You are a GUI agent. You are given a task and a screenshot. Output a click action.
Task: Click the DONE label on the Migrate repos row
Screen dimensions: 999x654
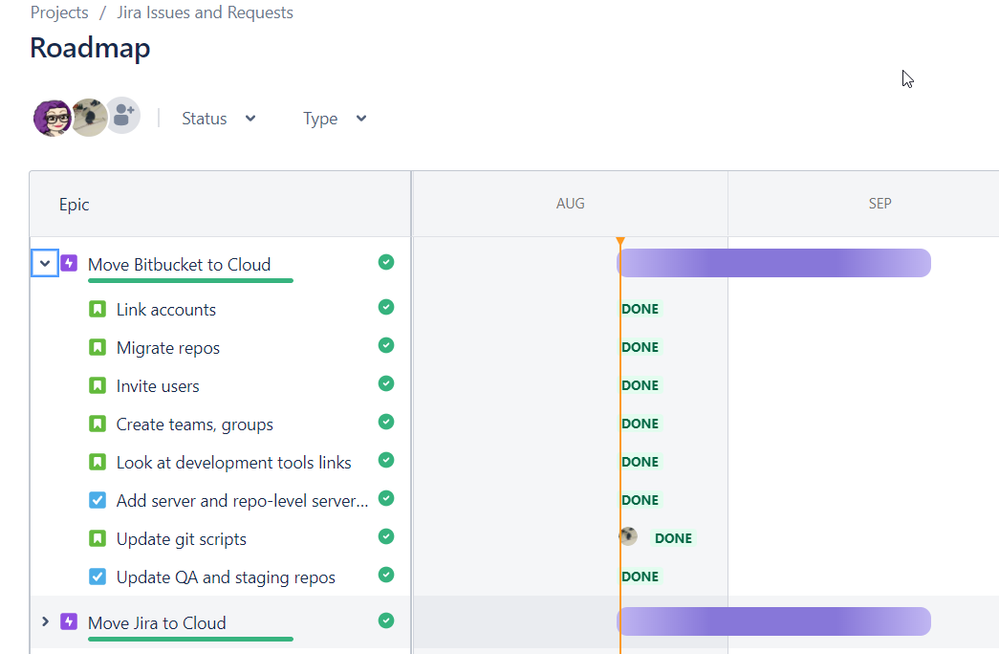pyautogui.click(x=640, y=347)
